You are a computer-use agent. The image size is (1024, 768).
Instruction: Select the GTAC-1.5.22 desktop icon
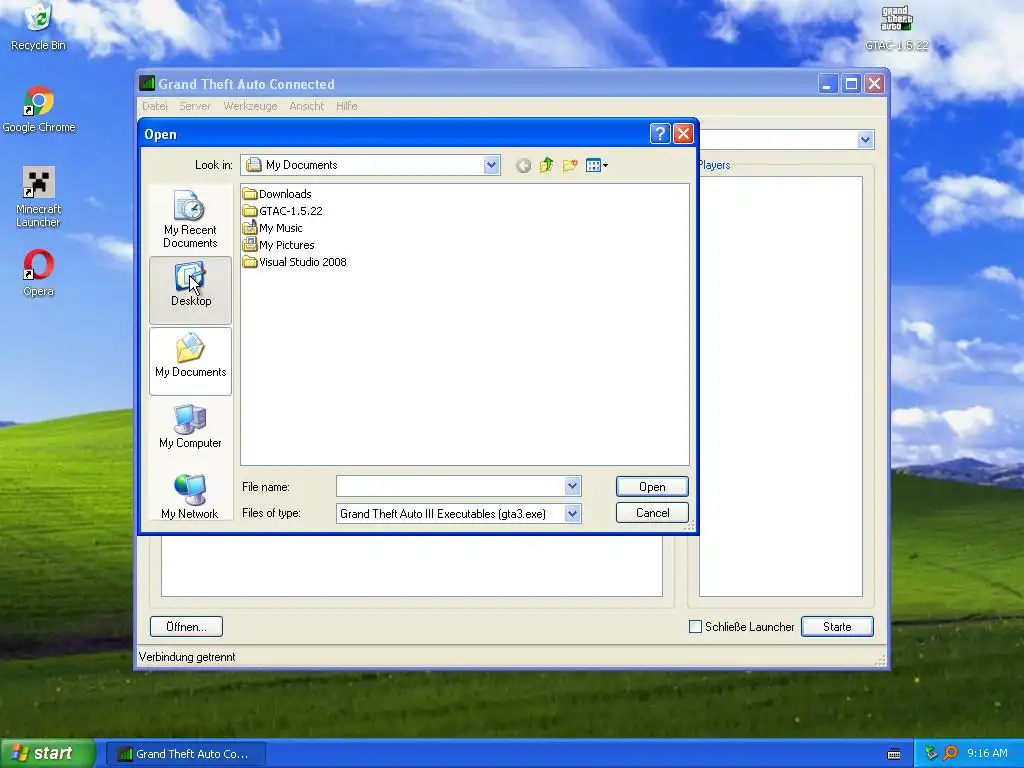(897, 28)
